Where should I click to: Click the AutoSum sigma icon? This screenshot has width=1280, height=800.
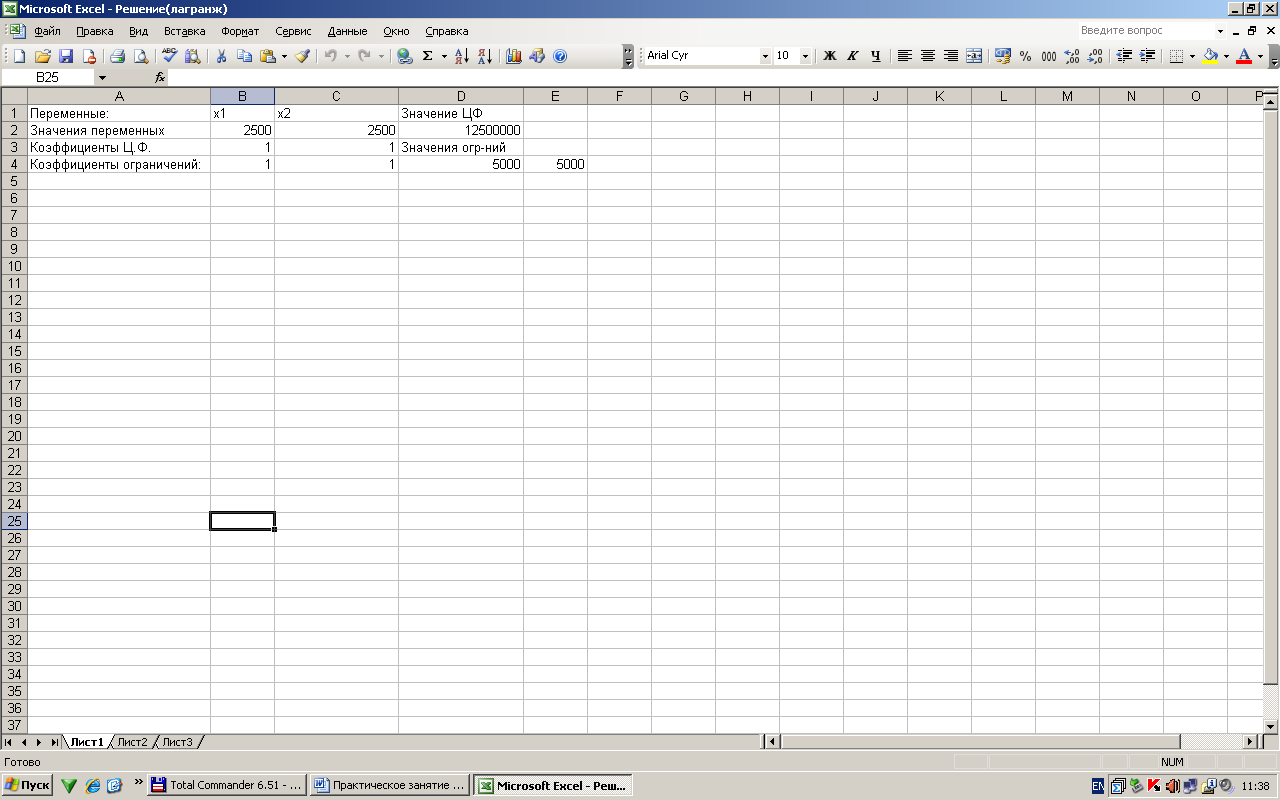[x=428, y=56]
